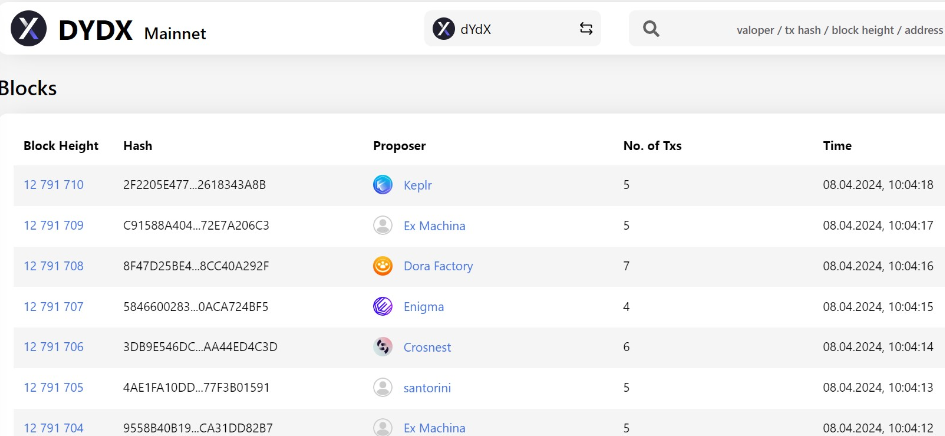Click the Block Height column header
945x436 pixels.
(61, 145)
